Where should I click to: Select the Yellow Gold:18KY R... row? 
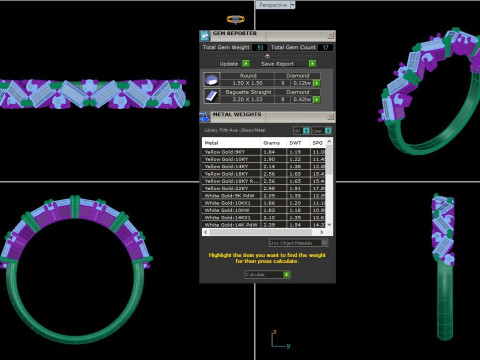click(264, 181)
